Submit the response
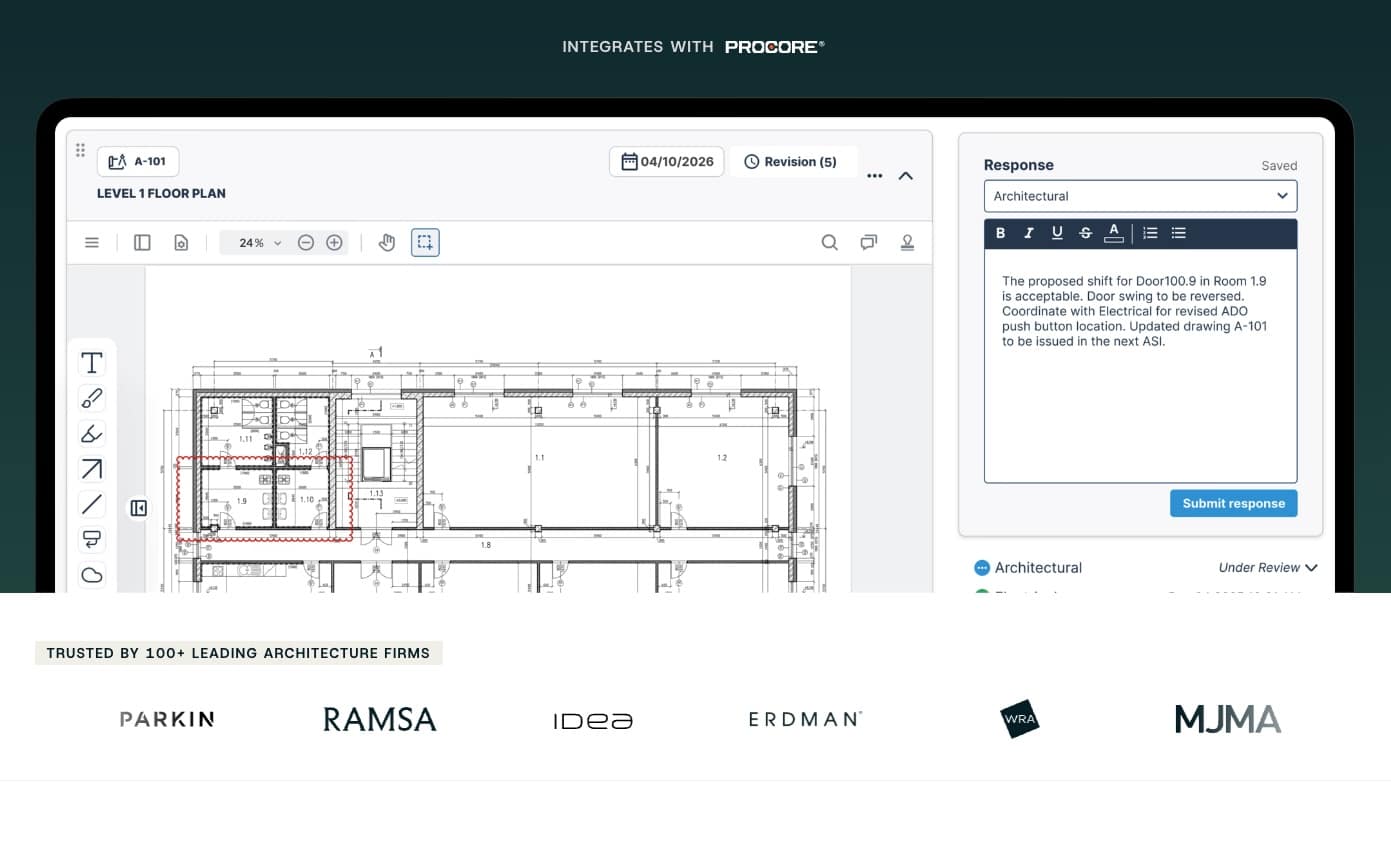Viewport: 1391px width, 855px height. point(1234,503)
